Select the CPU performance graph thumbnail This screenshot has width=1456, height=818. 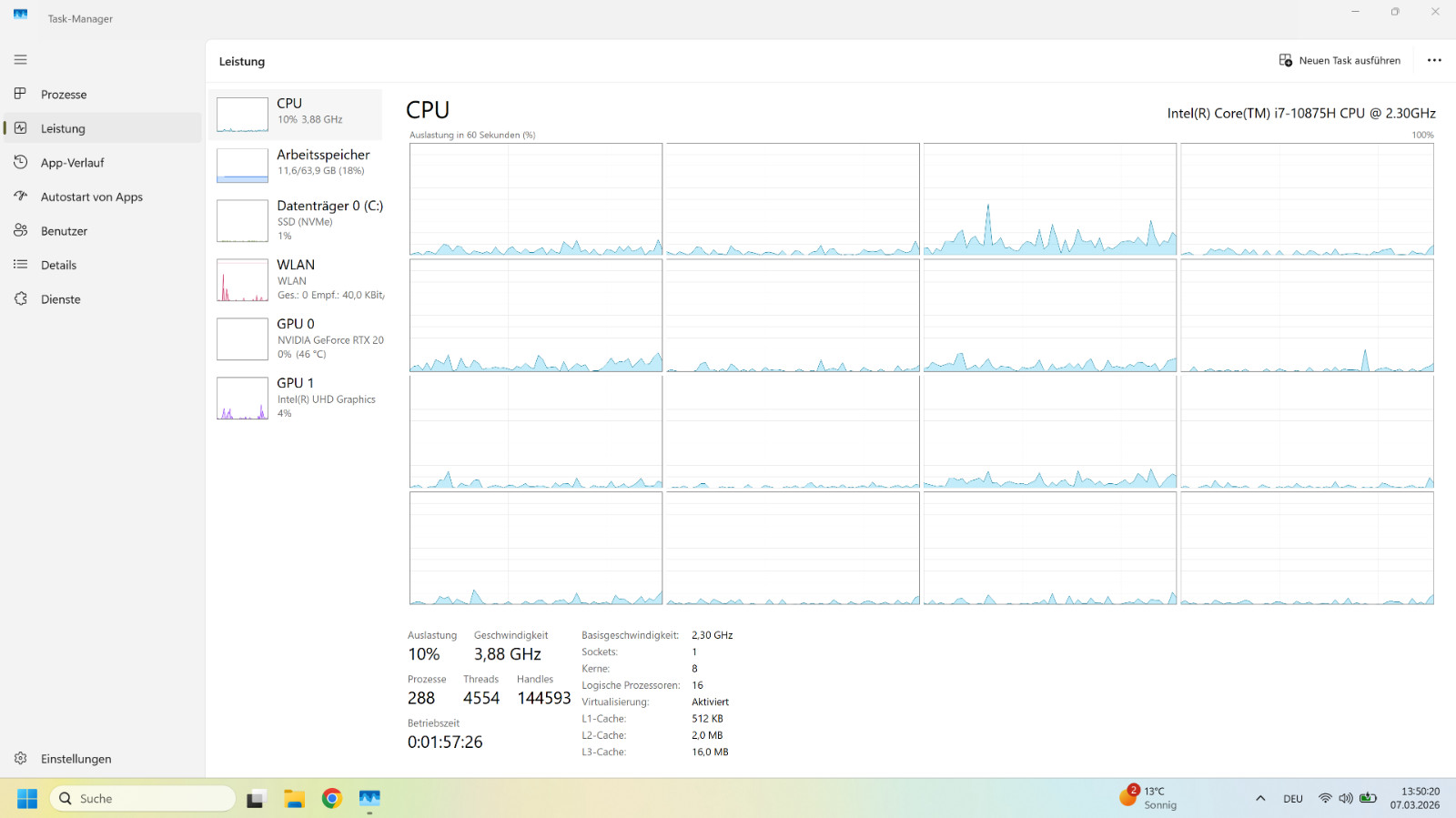tap(242, 115)
